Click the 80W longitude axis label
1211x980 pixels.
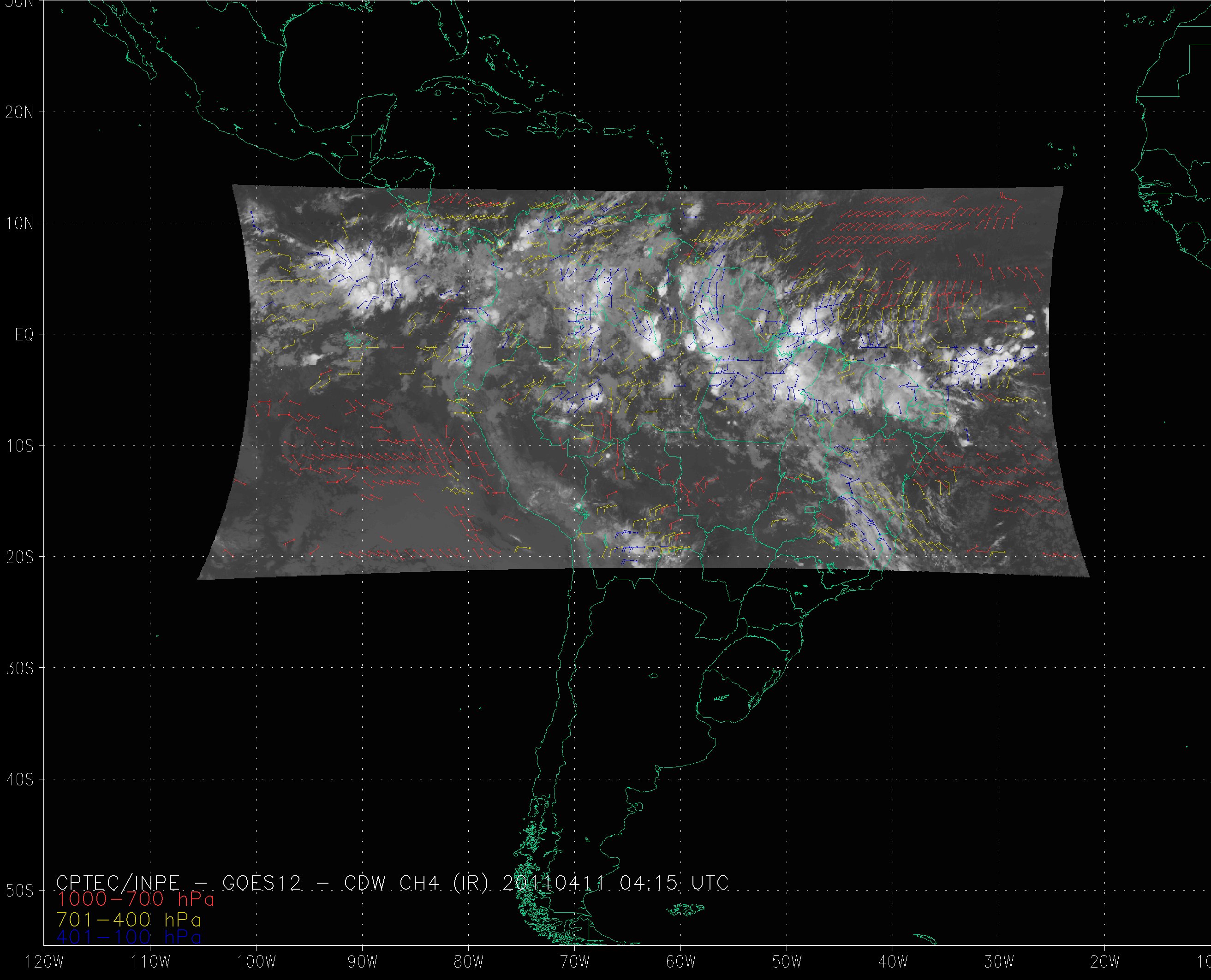click(x=469, y=962)
